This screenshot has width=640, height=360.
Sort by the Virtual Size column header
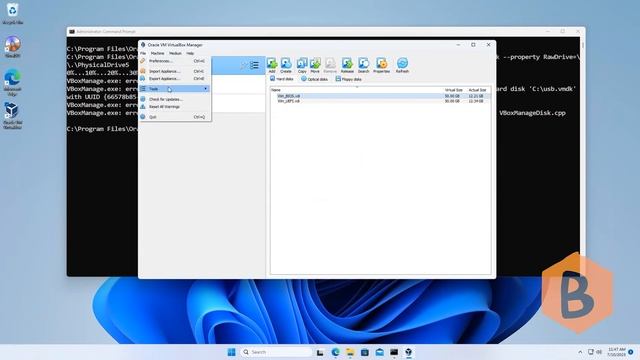(453, 90)
